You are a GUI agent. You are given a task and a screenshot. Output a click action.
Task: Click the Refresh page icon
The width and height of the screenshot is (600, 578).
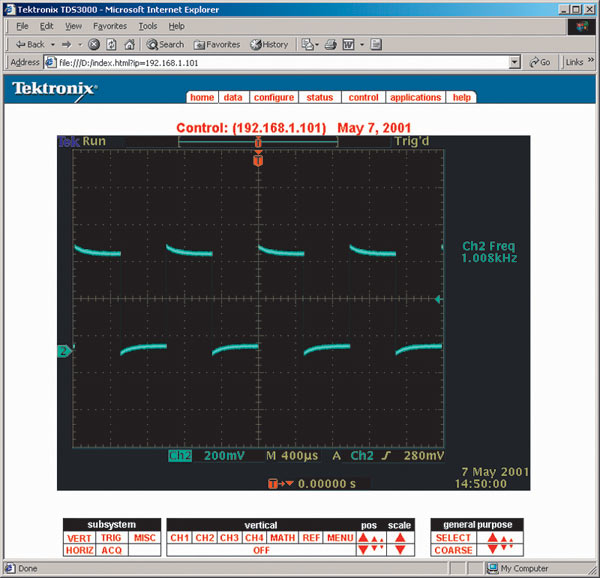click(x=111, y=45)
